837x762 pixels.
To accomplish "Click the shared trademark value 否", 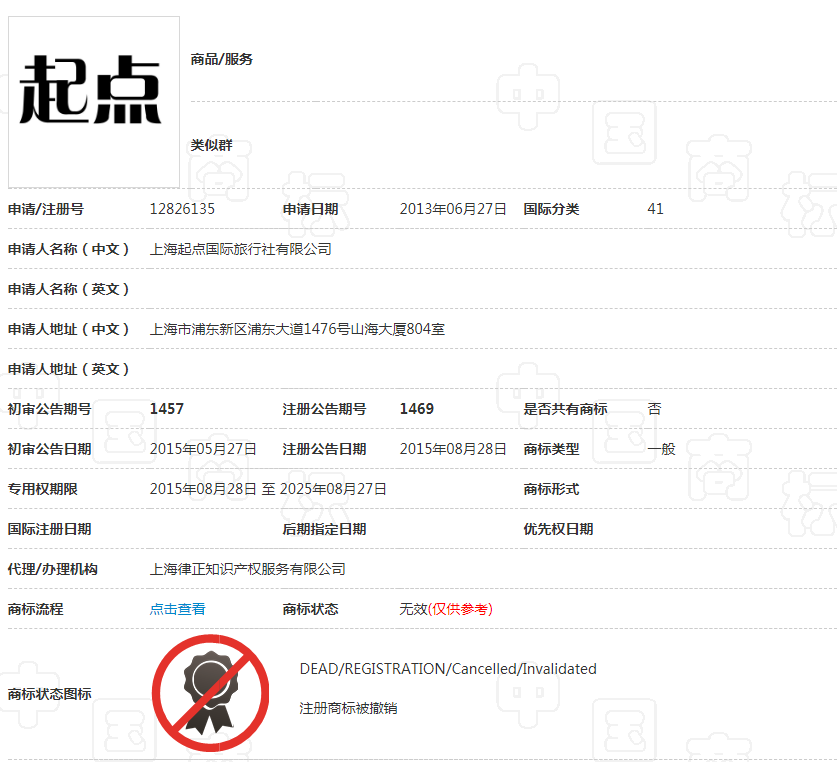I will [x=654, y=409].
